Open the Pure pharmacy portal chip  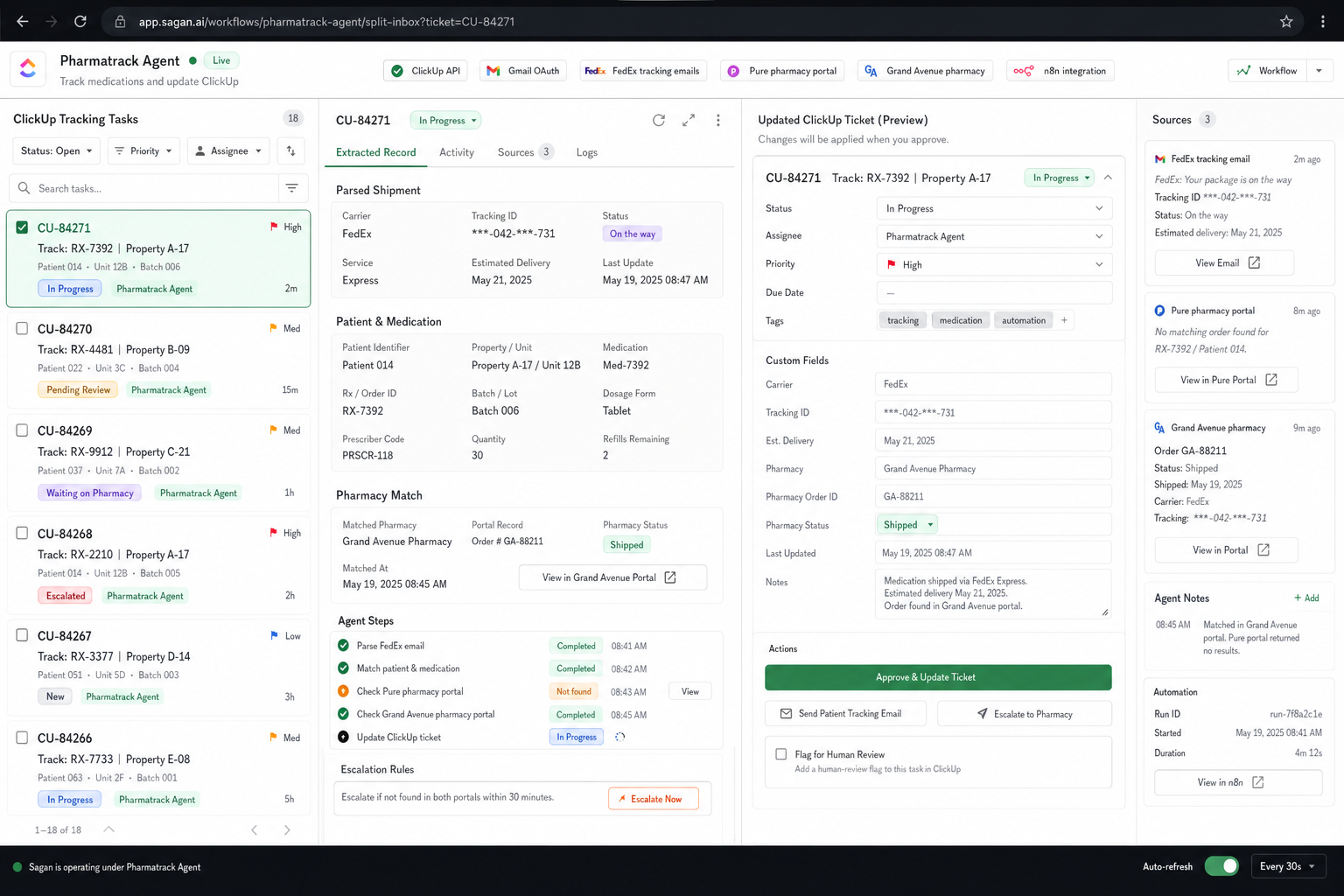tap(782, 71)
